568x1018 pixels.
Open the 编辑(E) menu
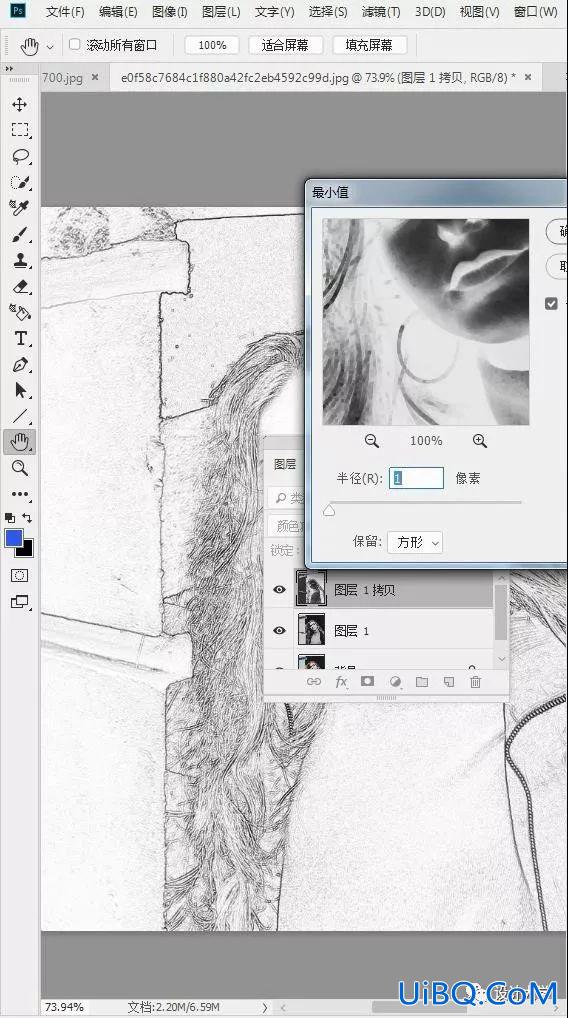click(117, 12)
